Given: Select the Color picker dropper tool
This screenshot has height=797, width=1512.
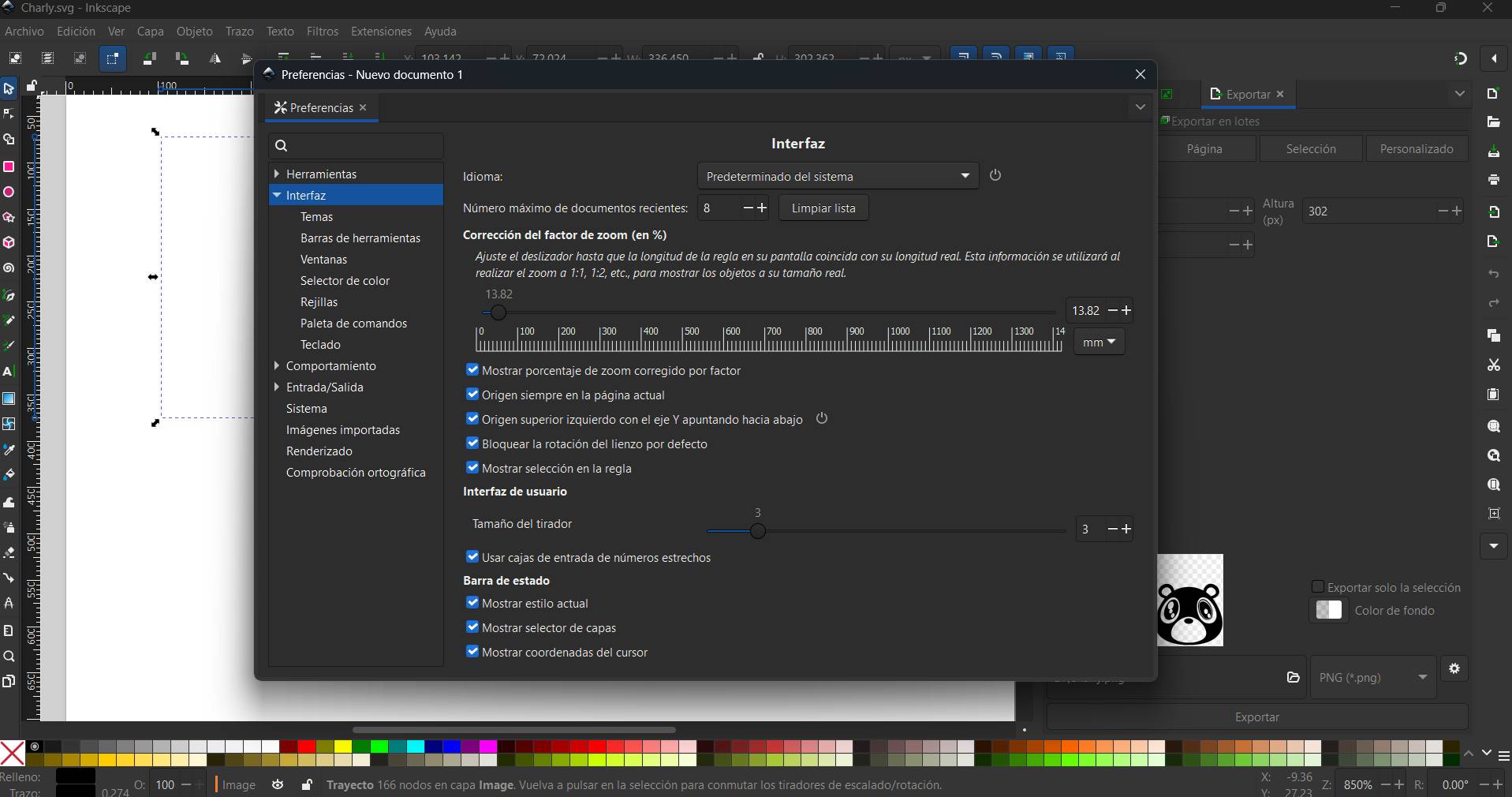Looking at the screenshot, I should pos(9,449).
